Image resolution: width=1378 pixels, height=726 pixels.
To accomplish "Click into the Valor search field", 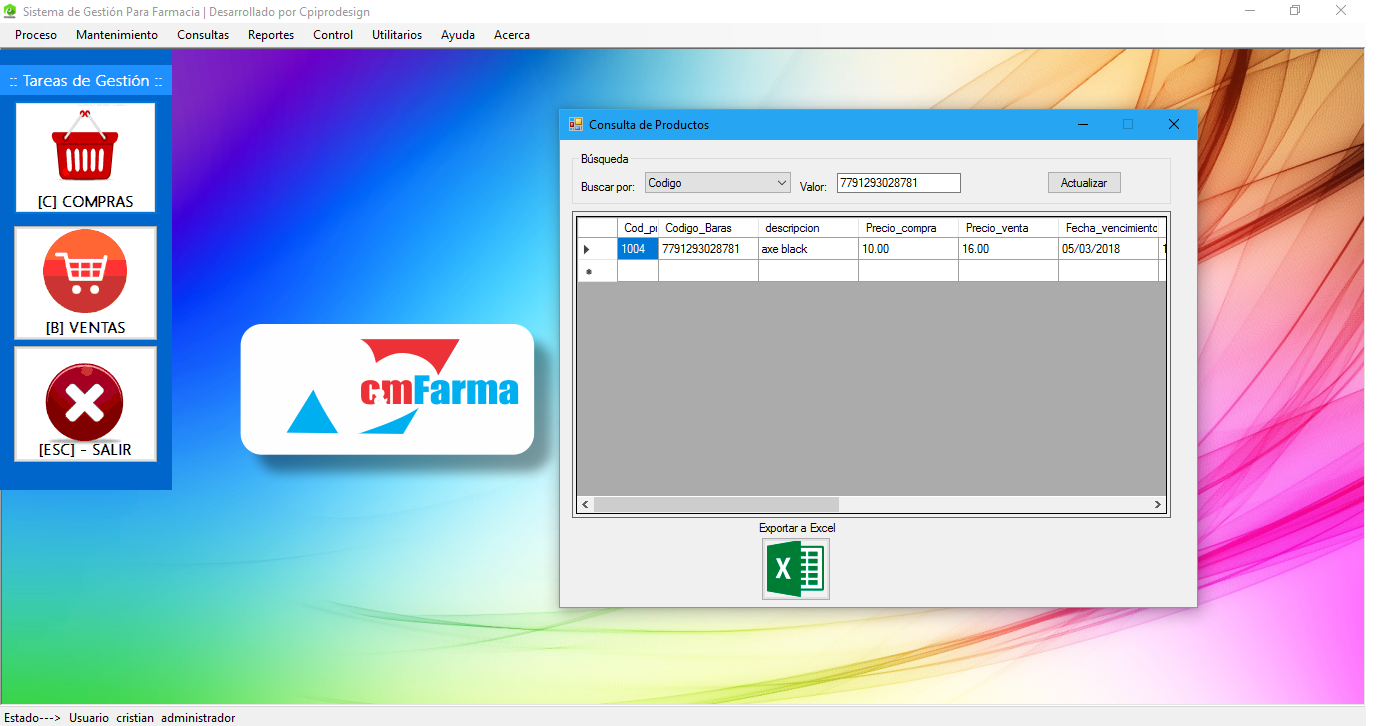I will tap(898, 183).
